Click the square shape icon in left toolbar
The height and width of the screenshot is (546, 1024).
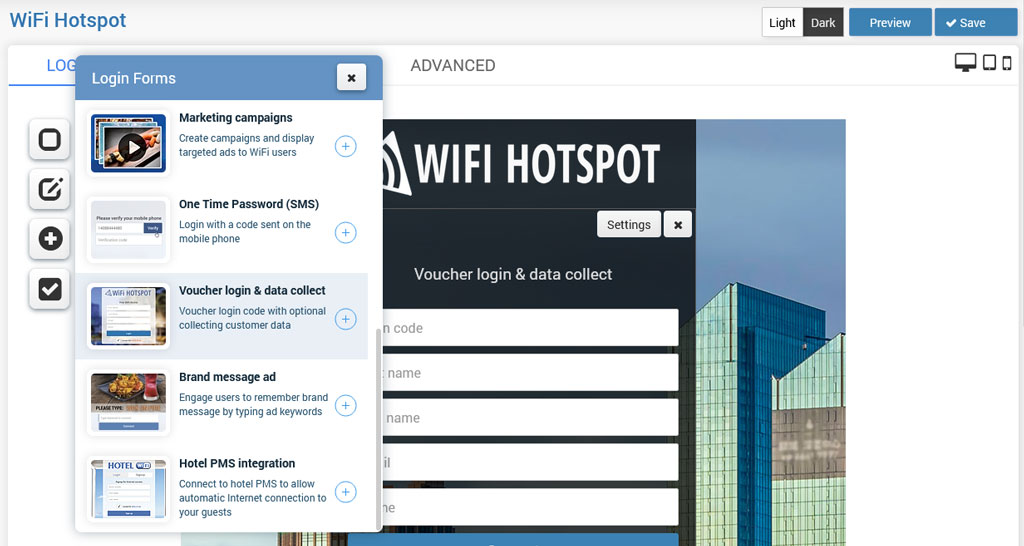pyautogui.click(x=49, y=139)
